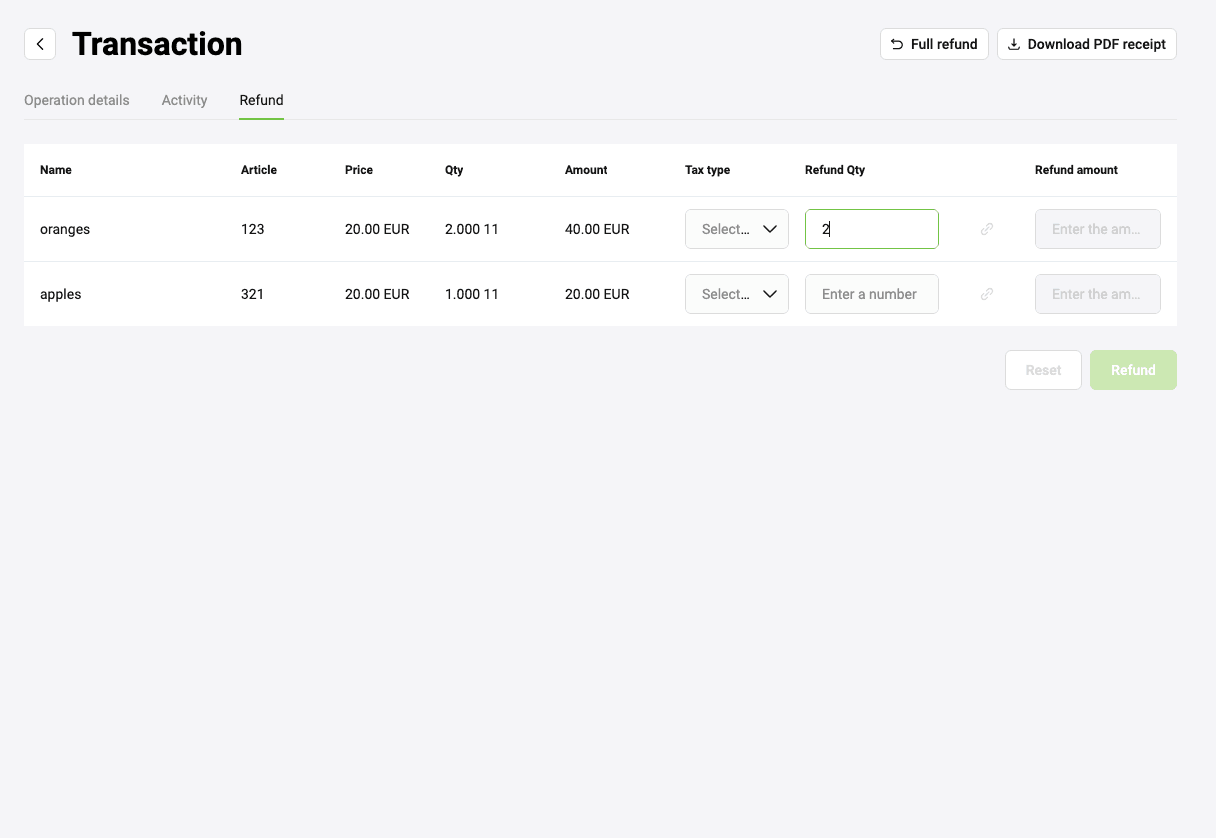
Task: Click the chevron arrow in apples tax select
Action: pyautogui.click(x=770, y=294)
